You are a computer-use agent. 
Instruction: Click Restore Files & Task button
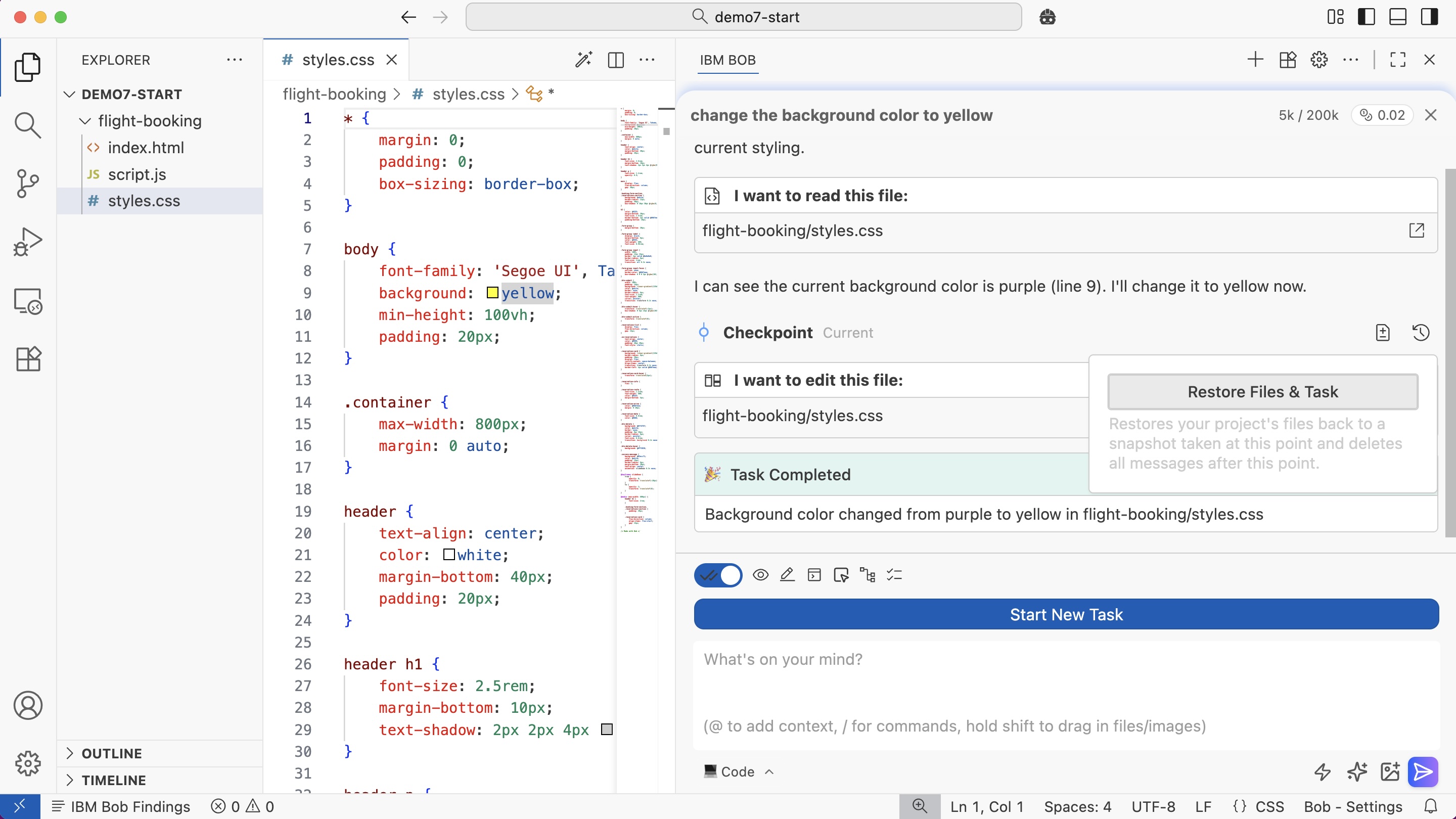[x=1263, y=392]
